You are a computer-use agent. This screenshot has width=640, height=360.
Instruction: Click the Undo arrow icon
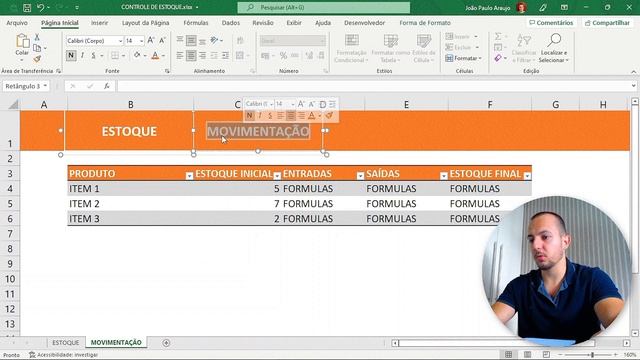pyautogui.click(x=40, y=7)
